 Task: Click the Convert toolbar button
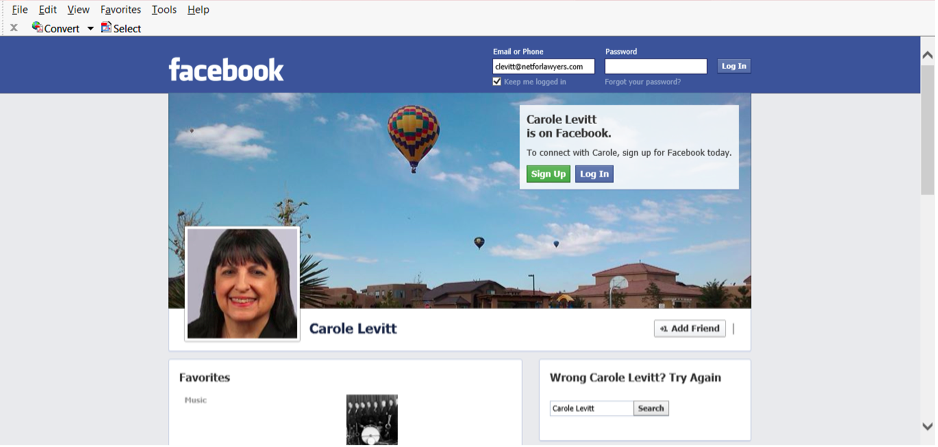(x=56, y=28)
